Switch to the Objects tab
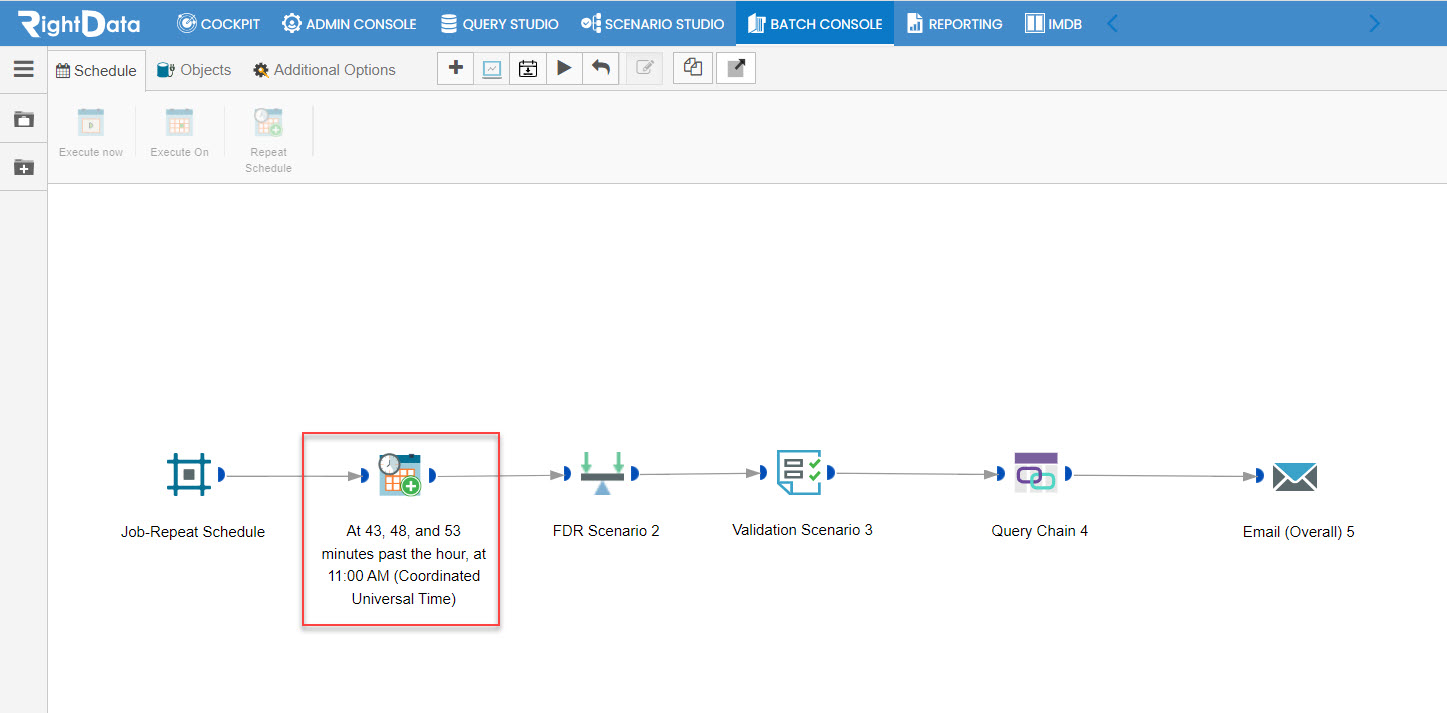The height and width of the screenshot is (713, 1447). [x=193, y=69]
